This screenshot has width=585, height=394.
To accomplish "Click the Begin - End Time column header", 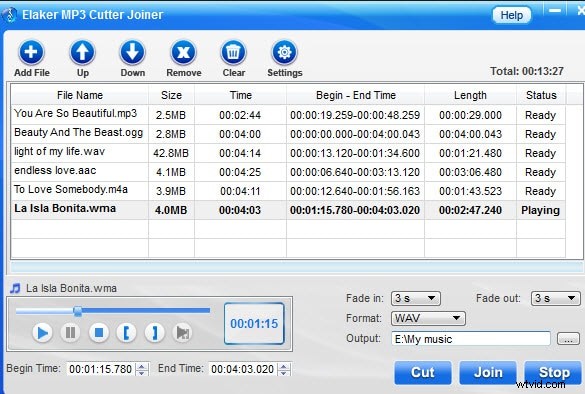I will (356, 95).
